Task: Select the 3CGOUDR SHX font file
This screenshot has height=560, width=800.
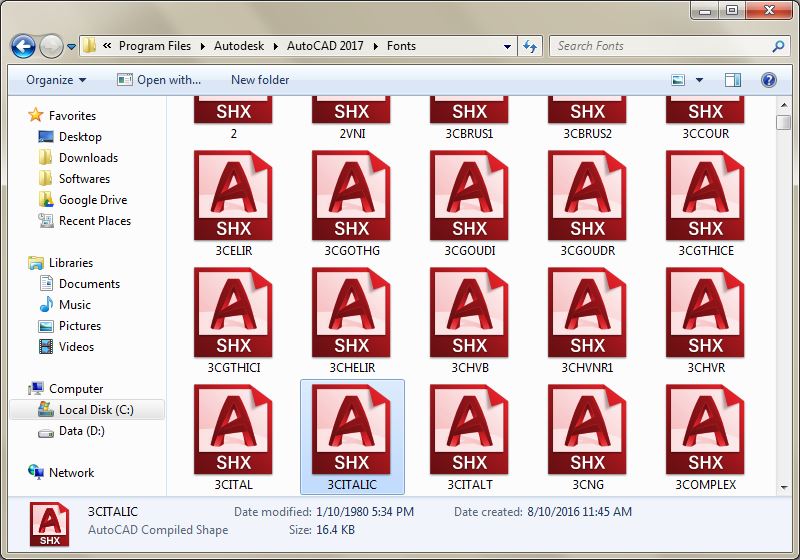Action: pyautogui.click(x=587, y=203)
